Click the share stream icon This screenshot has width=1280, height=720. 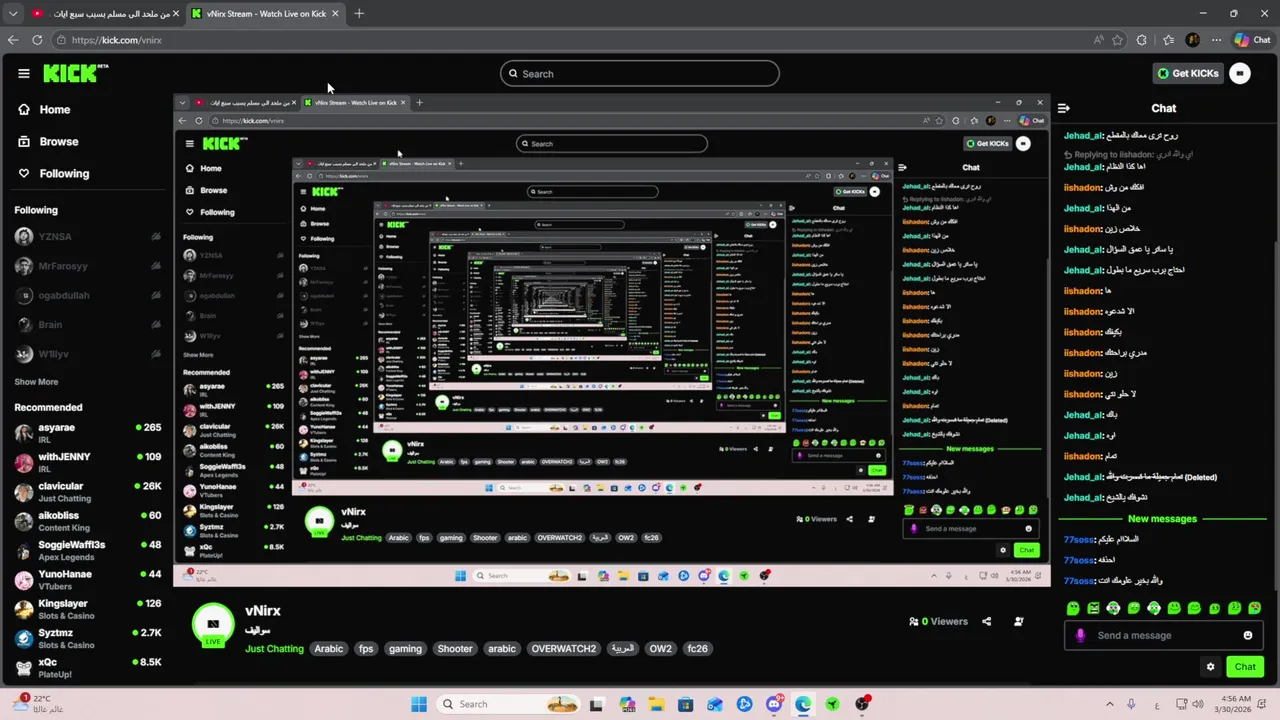coord(986,621)
